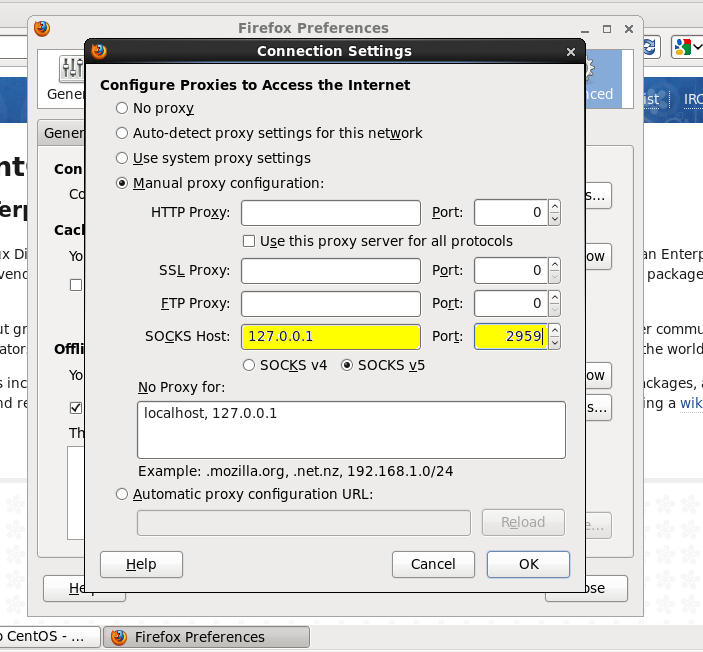
Task: Open the Google search engine dropdown
Action: [687, 47]
